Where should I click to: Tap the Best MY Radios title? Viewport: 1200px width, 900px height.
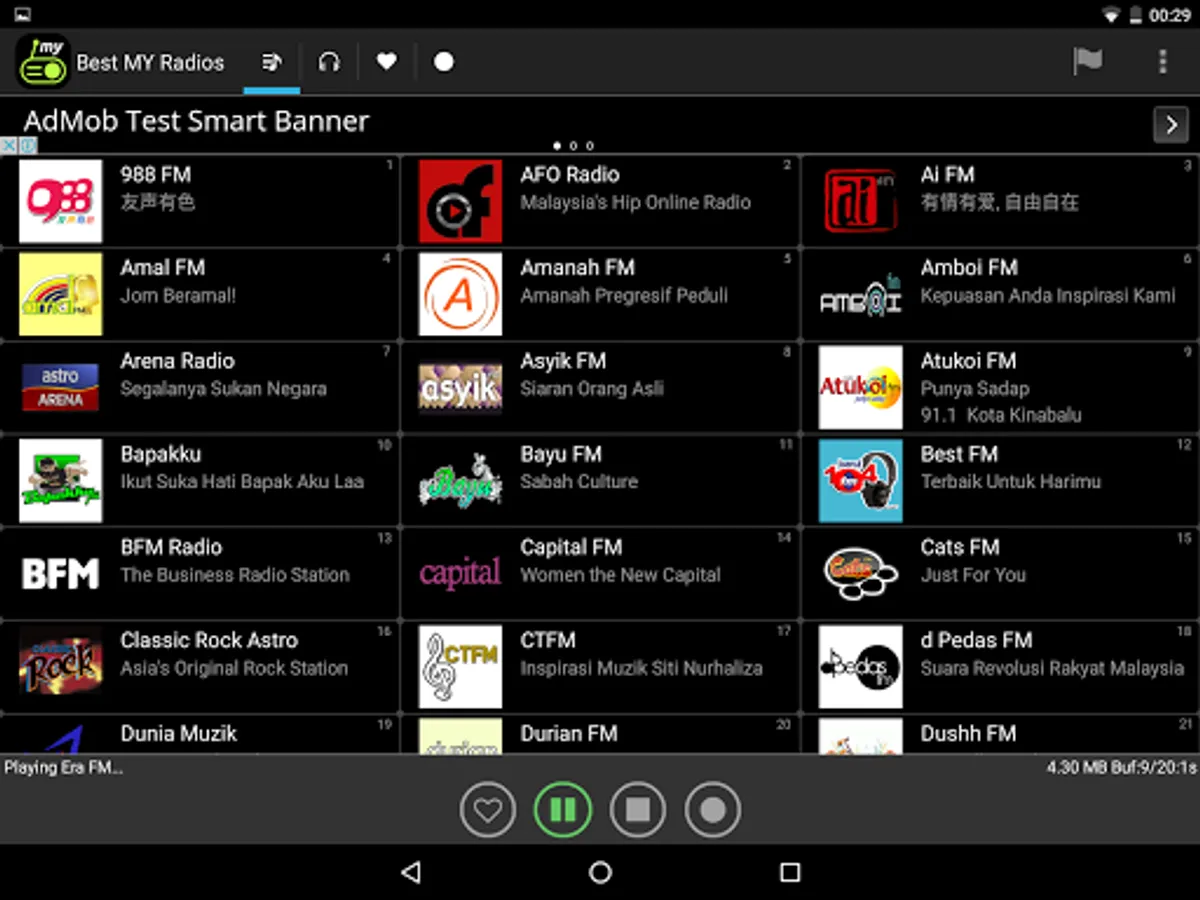click(x=150, y=62)
